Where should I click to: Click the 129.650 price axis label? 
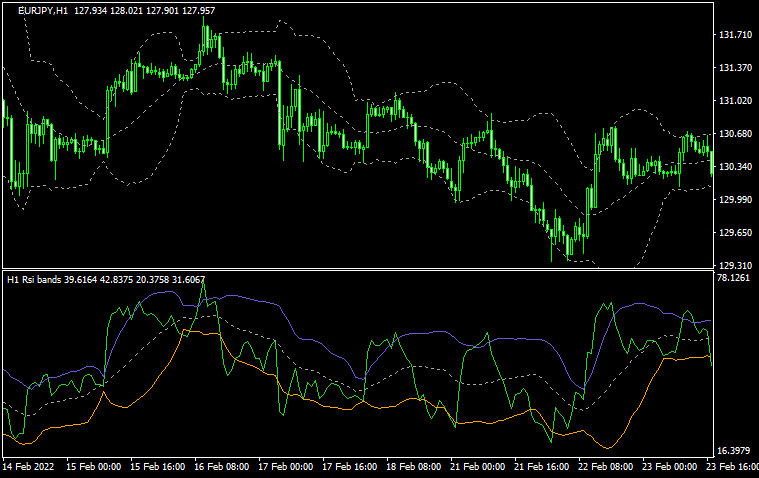[x=736, y=233]
